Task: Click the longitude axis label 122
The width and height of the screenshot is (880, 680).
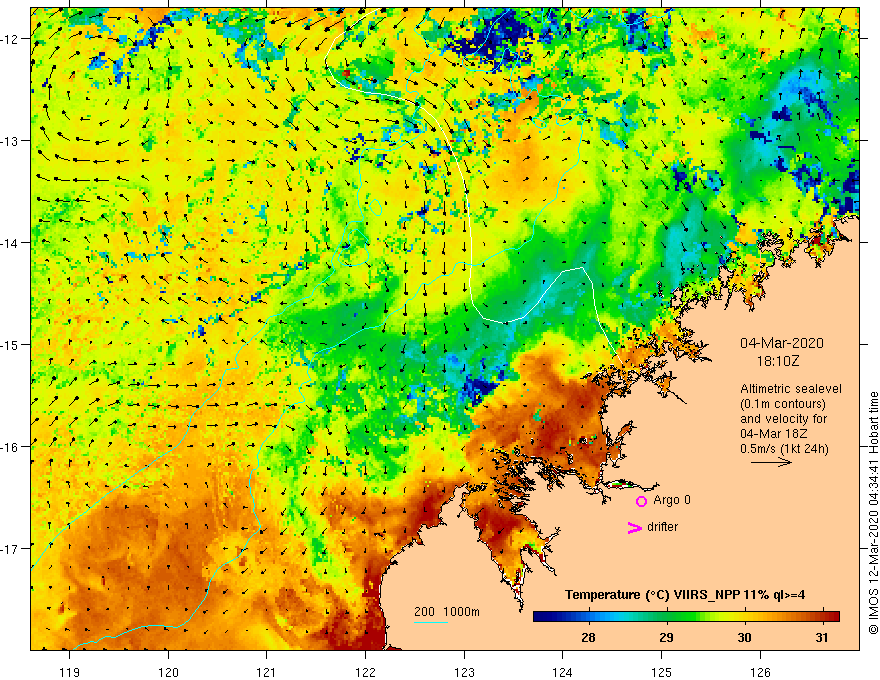Action: click(x=365, y=672)
